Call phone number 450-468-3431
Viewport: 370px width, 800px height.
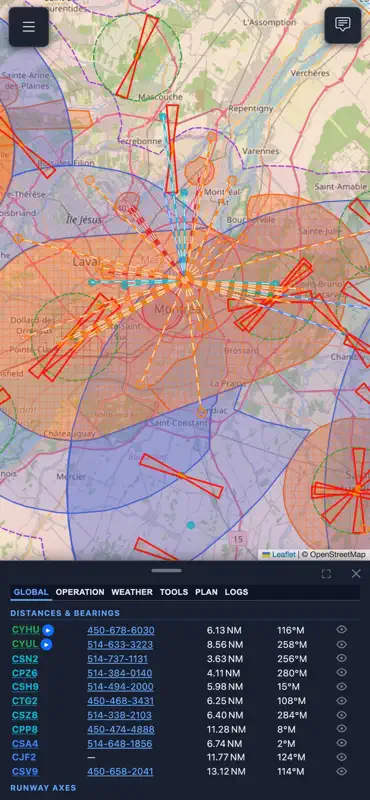click(x=120, y=701)
